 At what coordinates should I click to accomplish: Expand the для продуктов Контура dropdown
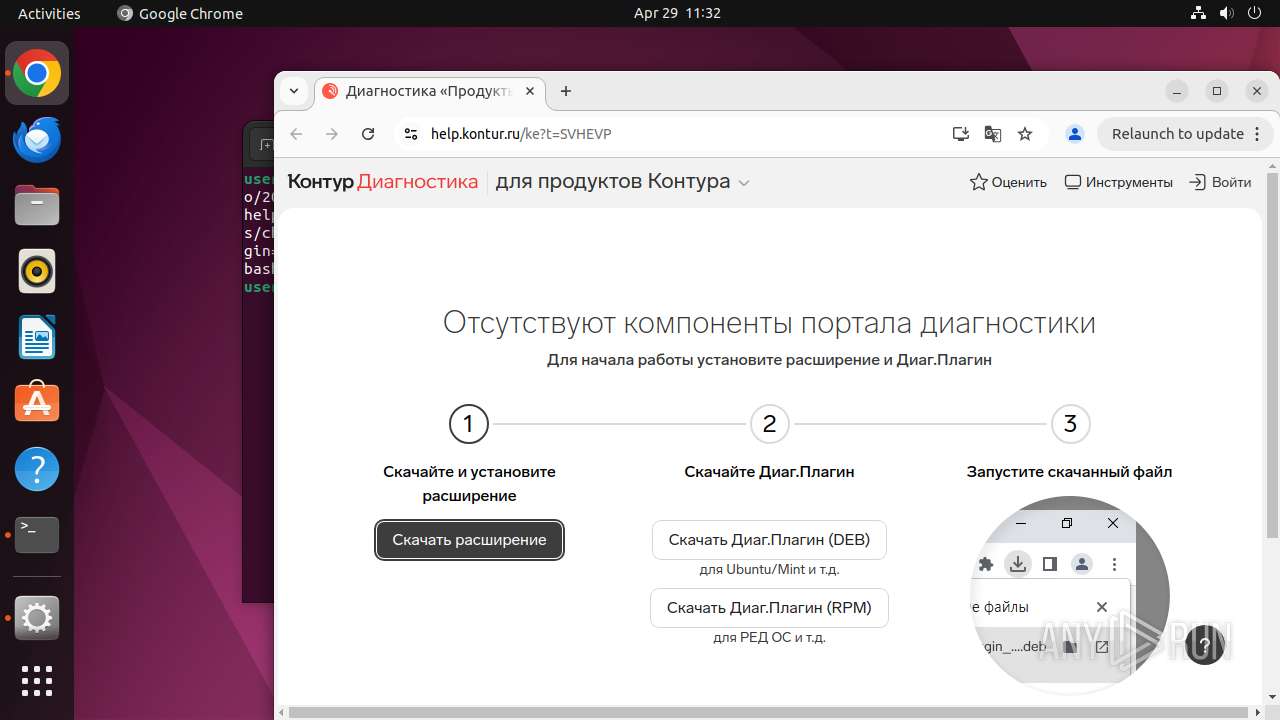(x=622, y=182)
